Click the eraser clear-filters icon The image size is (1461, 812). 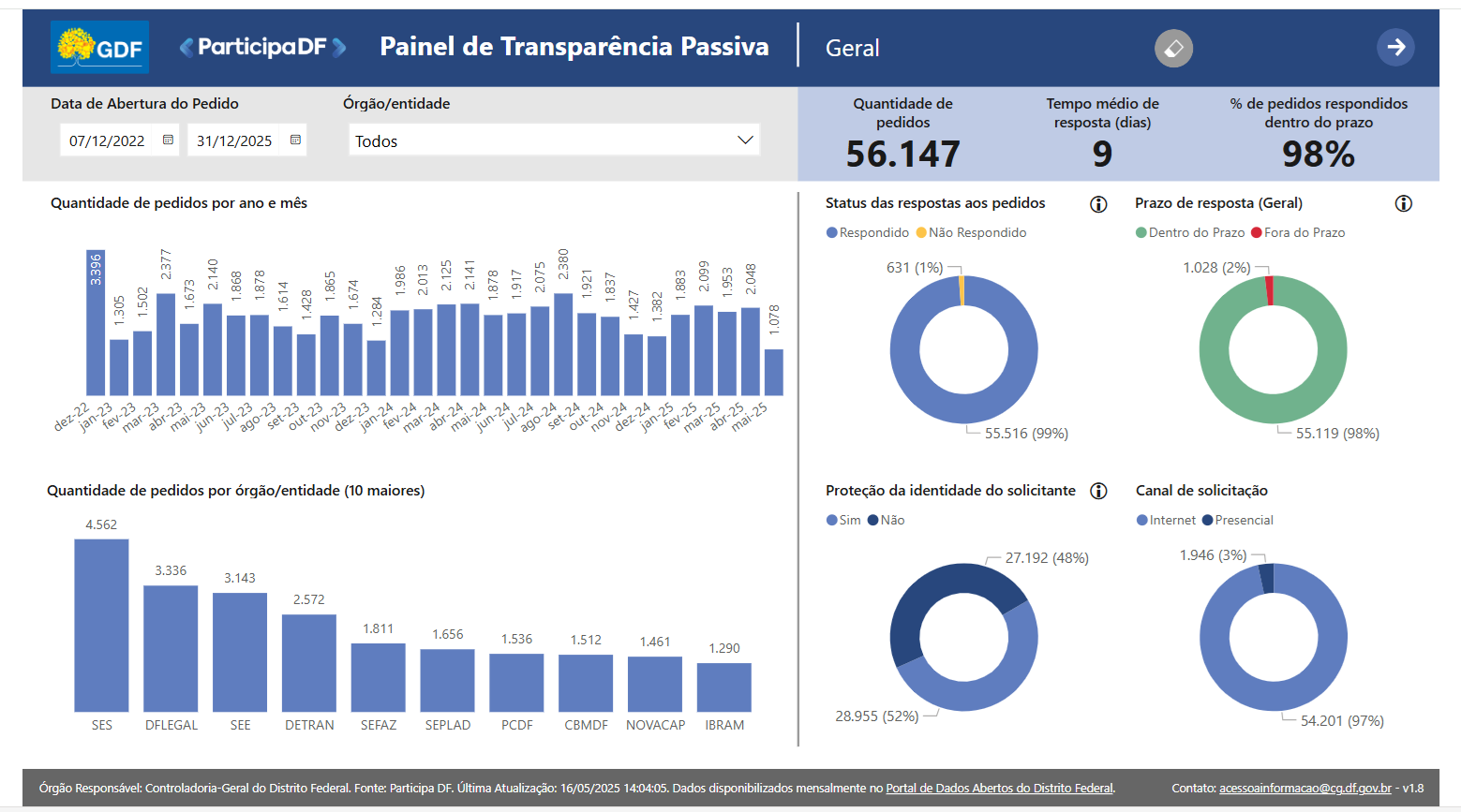pos(1173,48)
